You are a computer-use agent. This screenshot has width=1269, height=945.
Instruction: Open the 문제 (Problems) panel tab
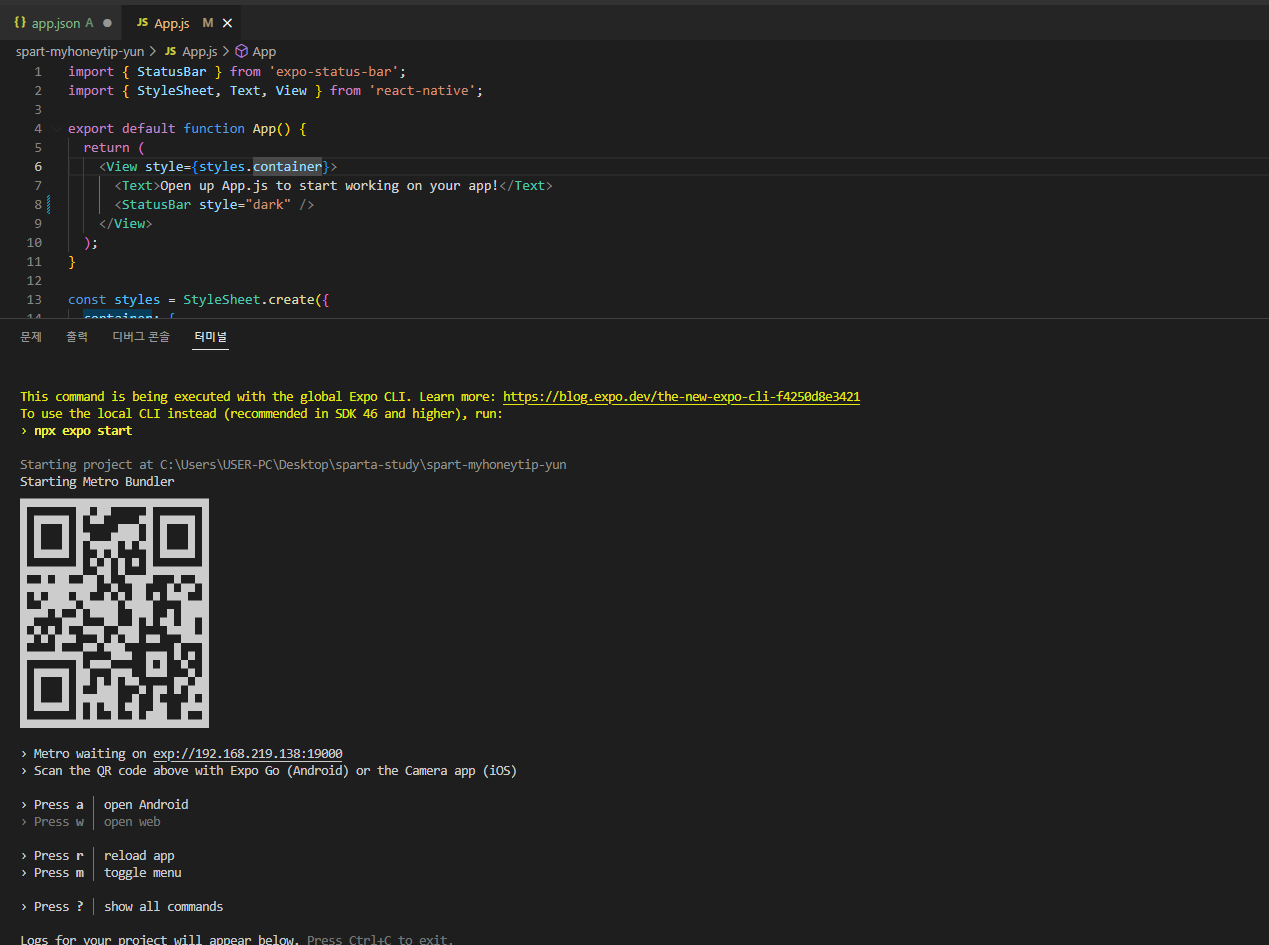pos(31,337)
